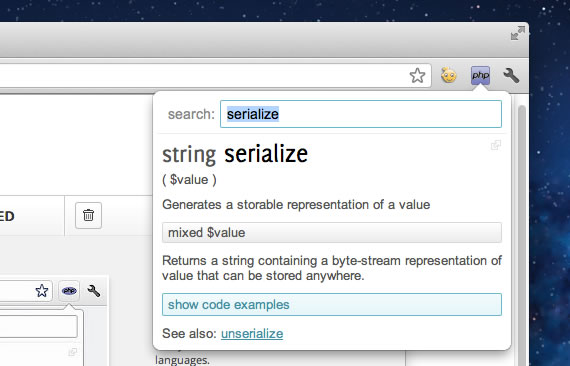570x366 pixels.
Task: Click the 'Returns a string containing' description
Action: click(x=332, y=268)
